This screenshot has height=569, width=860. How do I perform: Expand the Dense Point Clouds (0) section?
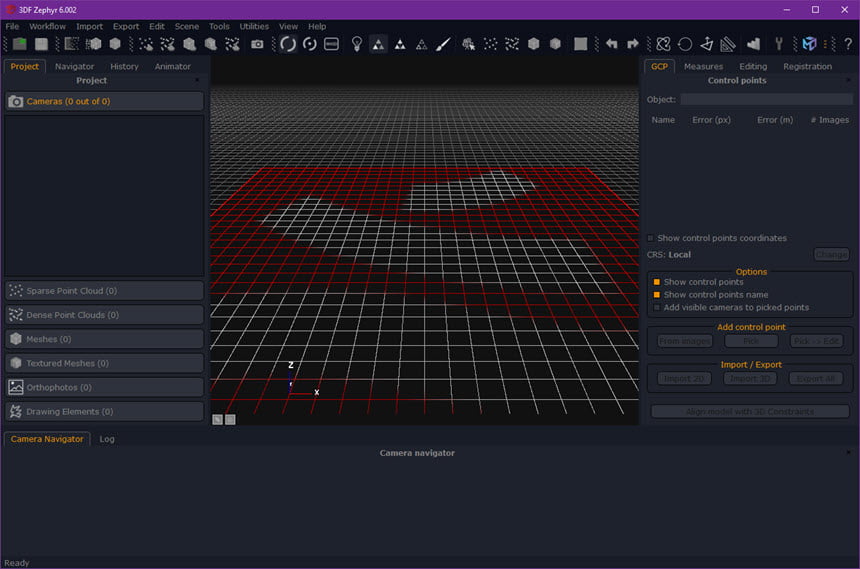(104, 315)
